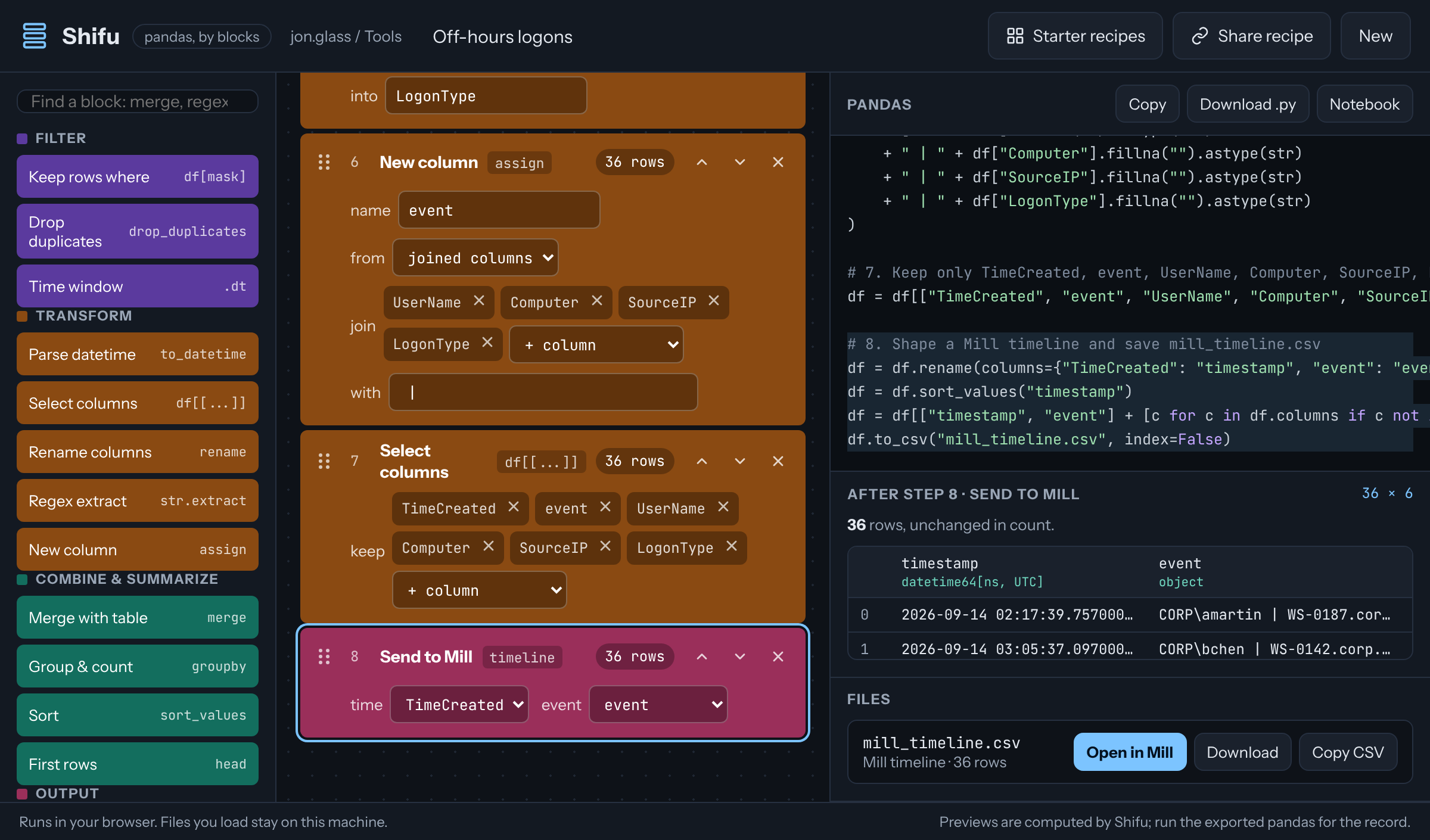
Task: Delete step 6 New column block
Action: point(778,162)
